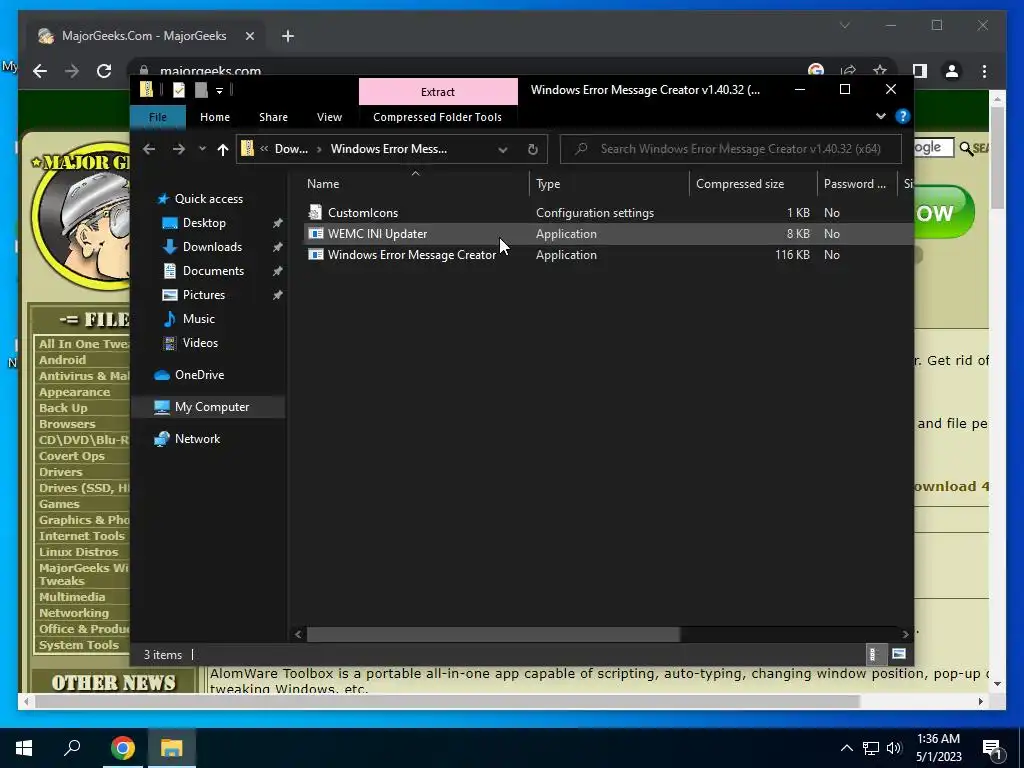Select the CustomIcons file

coord(362,213)
